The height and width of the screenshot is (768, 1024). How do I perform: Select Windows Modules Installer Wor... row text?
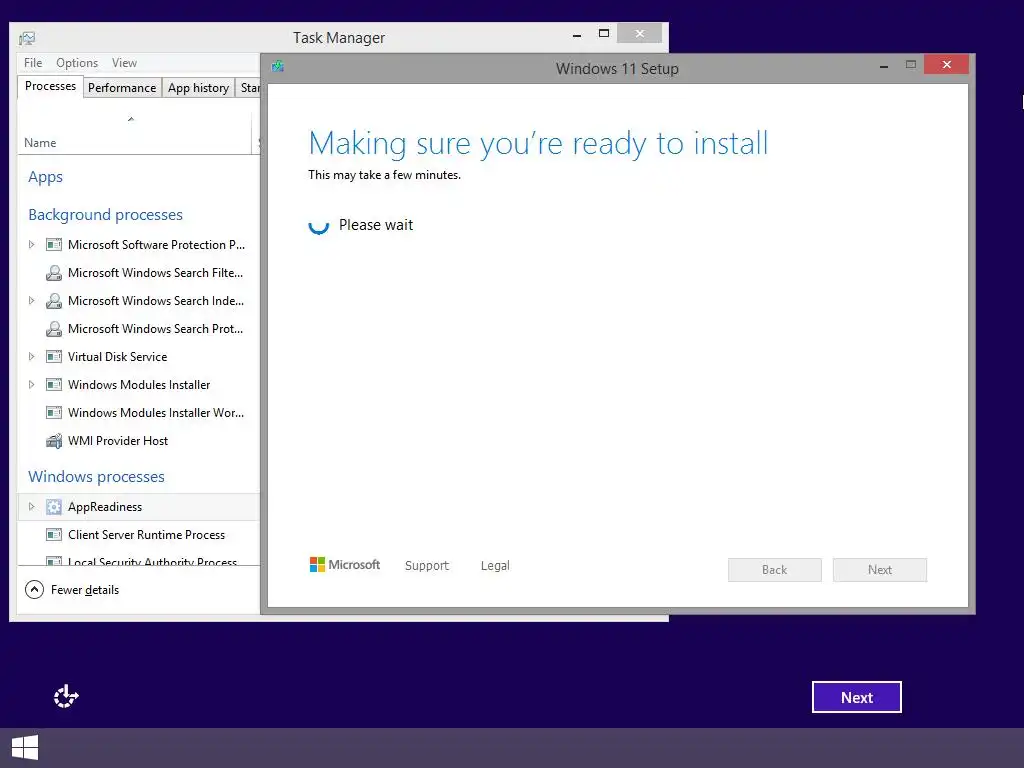[x=155, y=413]
